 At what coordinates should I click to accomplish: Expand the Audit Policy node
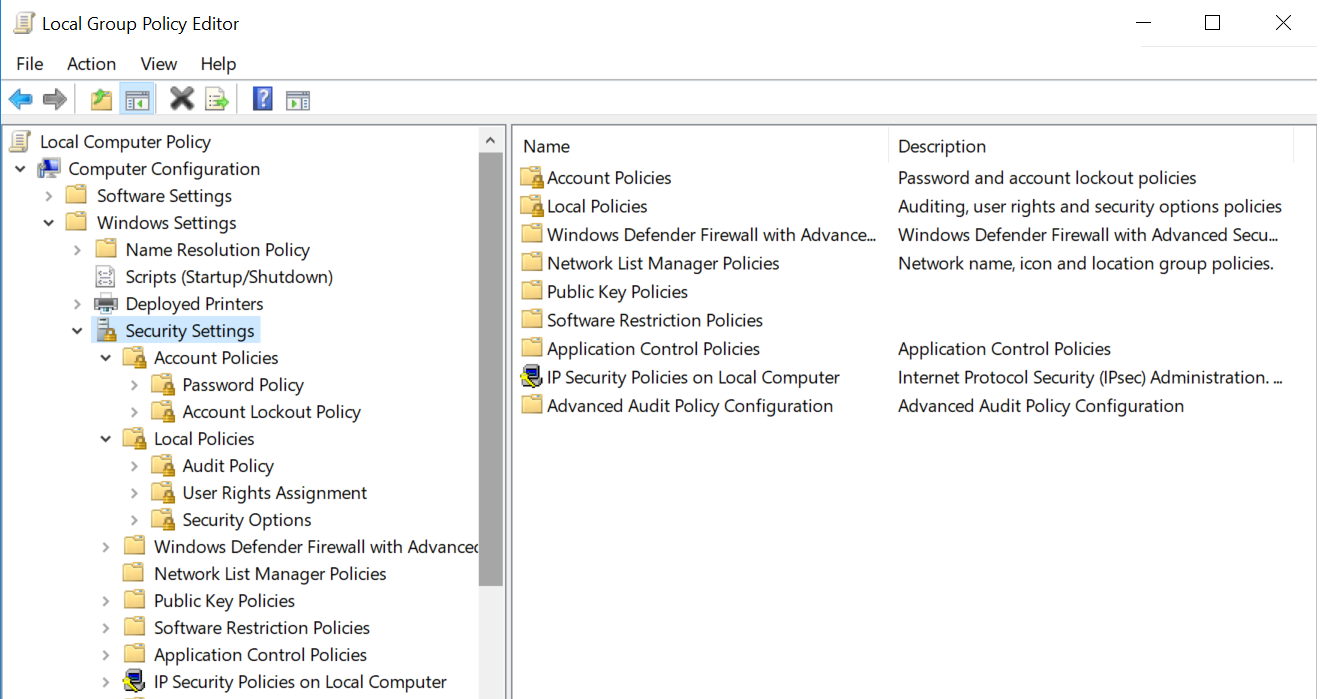click(134, 466)
